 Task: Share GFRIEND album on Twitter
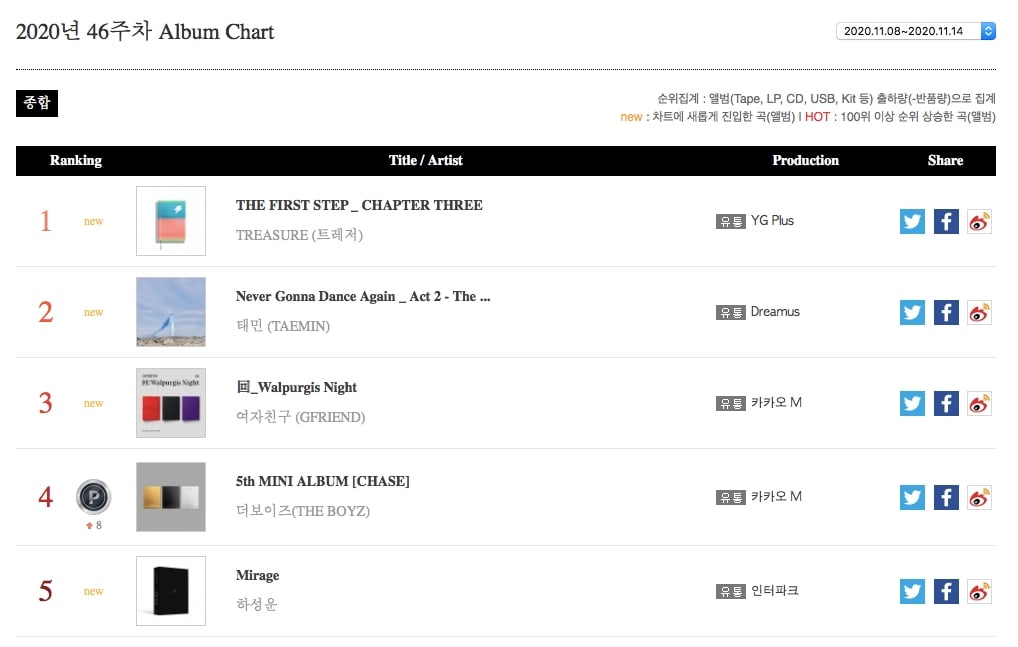912,403
